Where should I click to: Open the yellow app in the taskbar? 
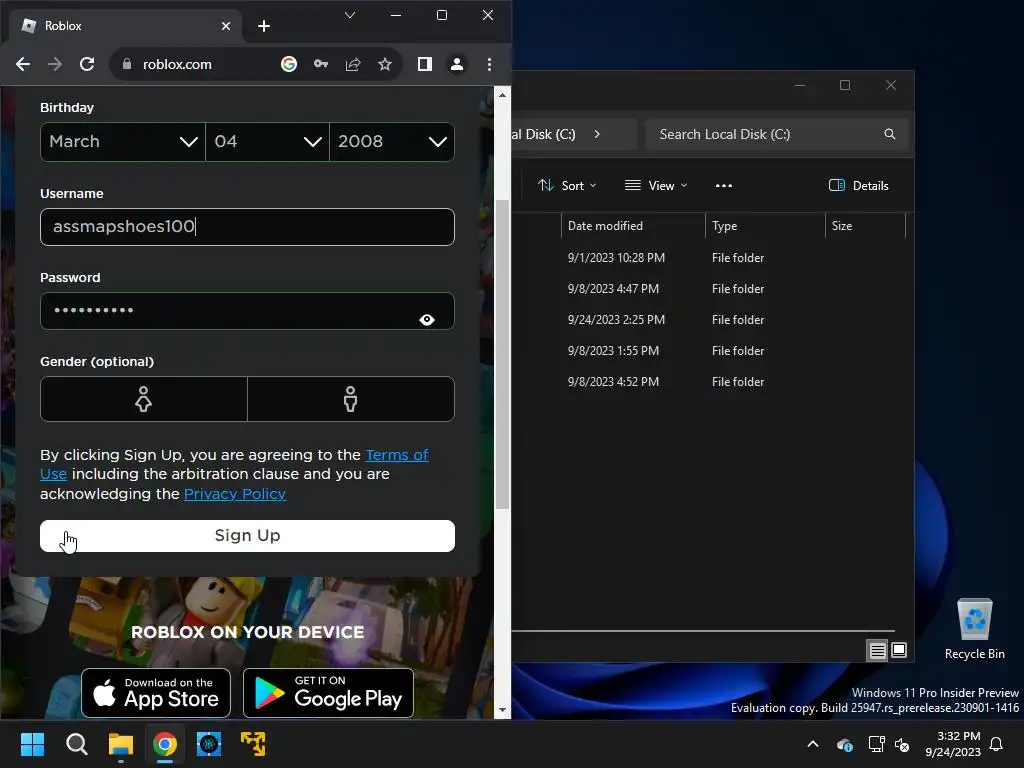(253, 744)
